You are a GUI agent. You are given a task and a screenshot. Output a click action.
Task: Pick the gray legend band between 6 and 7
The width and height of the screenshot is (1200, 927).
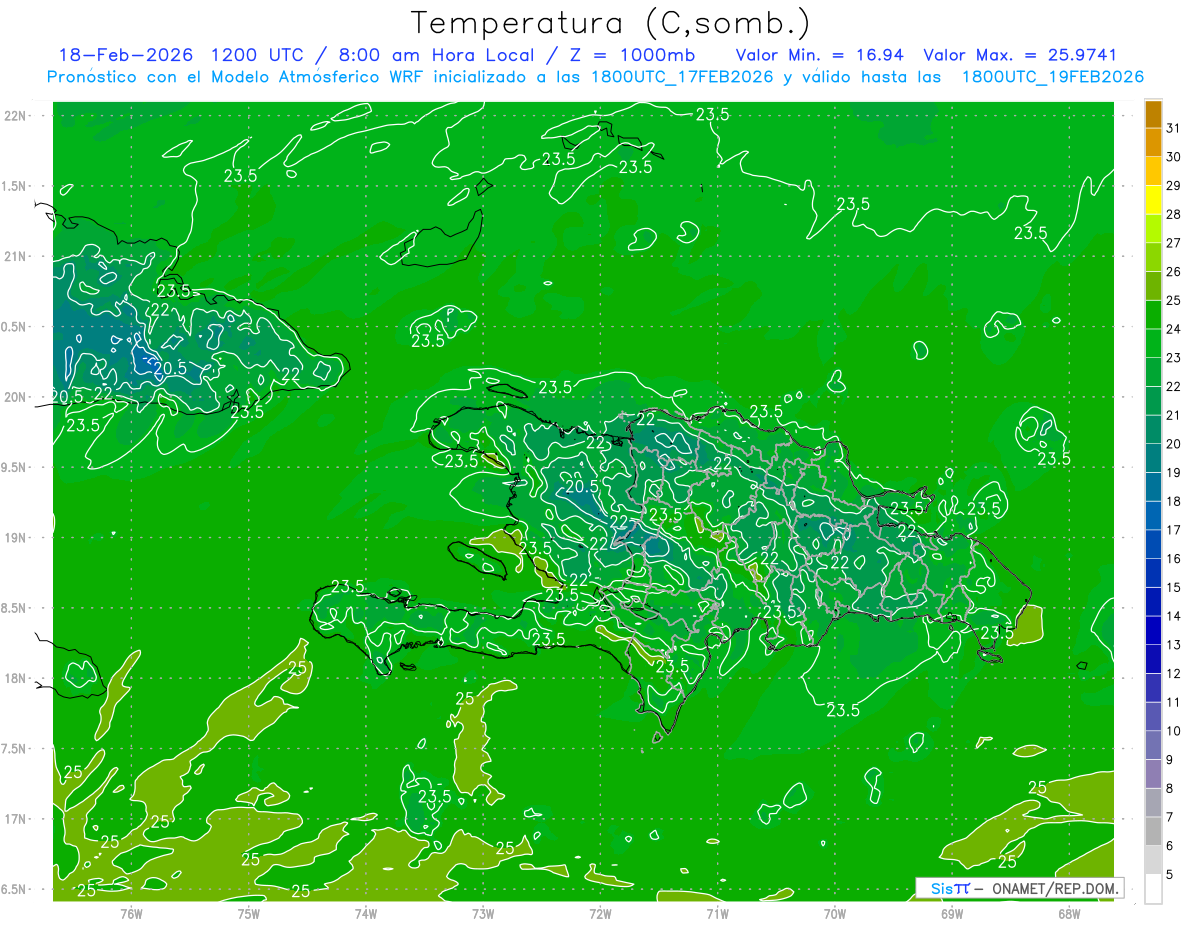coord(1153,832)
